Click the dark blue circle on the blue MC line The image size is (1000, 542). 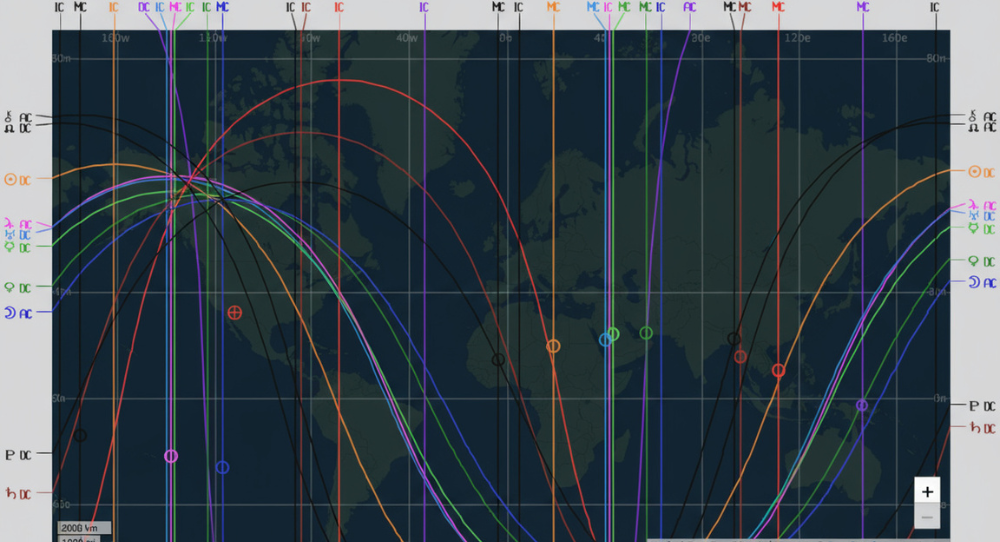tap(222, 467)
